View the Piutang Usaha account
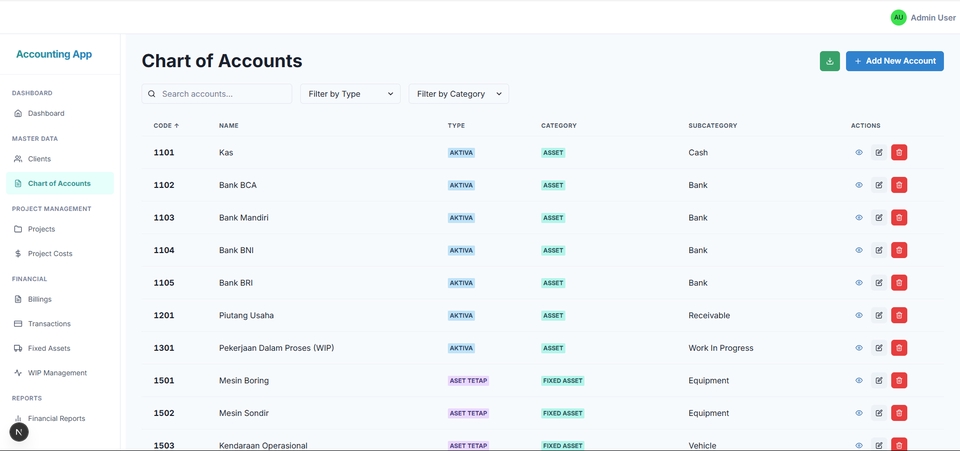The width and height of the screenshot is (960, 451). tap(858, 315)
